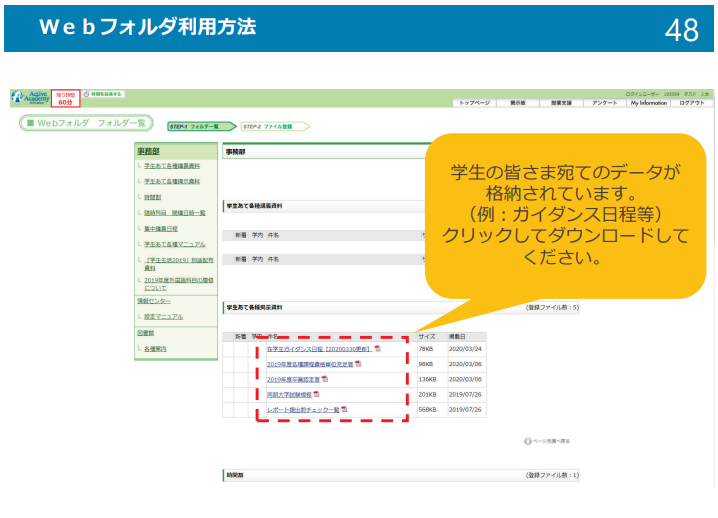Select STEP-1 フォルダ一覧 step tab
718x518 pixels.
coord(201,126)
